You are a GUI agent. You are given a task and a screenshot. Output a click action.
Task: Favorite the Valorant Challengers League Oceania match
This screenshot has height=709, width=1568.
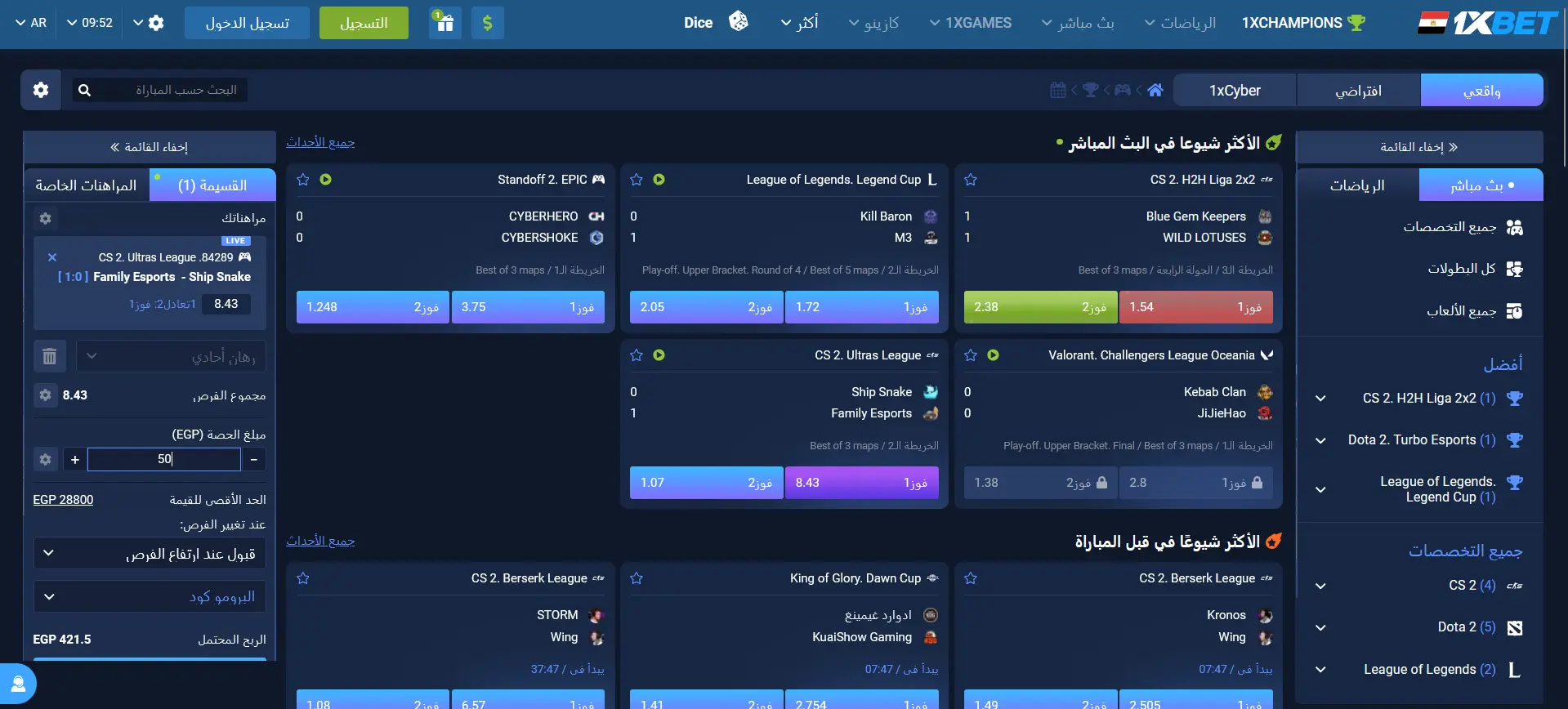(x=971, y=355)
